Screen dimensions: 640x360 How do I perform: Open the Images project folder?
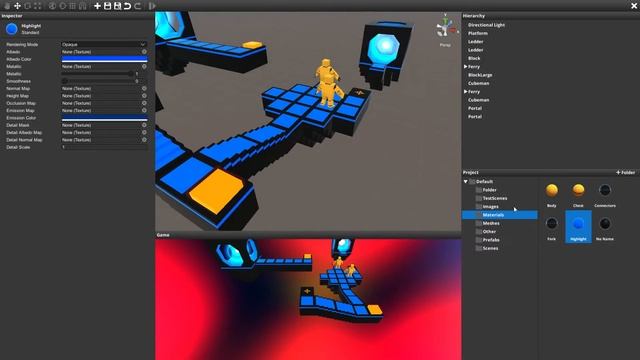pos(490,207)
